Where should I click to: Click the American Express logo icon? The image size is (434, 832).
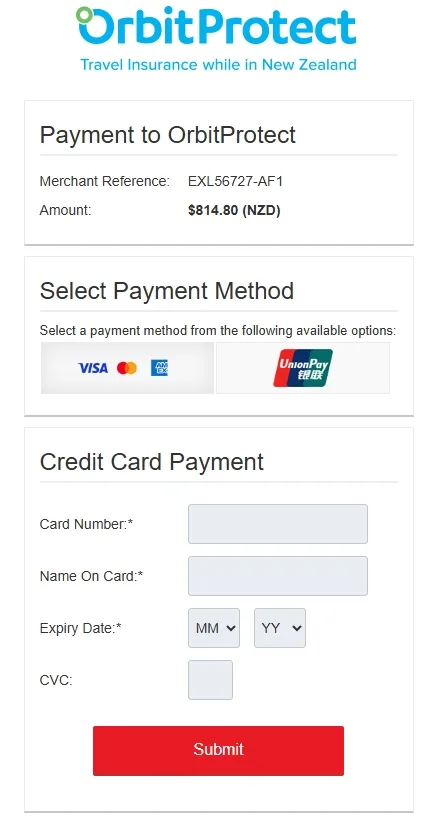click(x=159, y=368)
